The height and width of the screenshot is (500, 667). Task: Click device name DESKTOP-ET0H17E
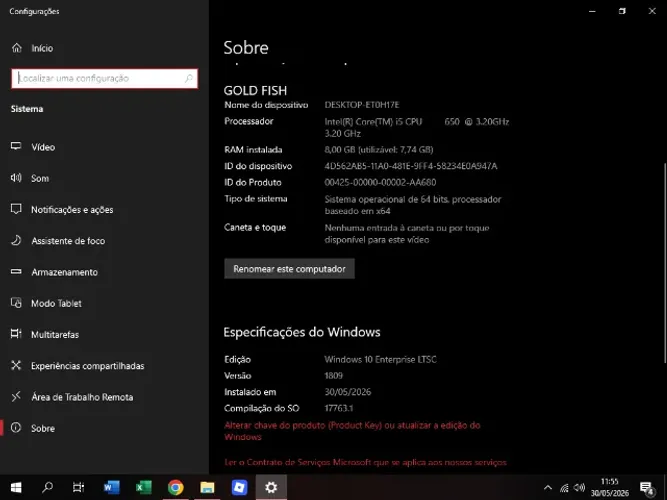click(362, 105)
